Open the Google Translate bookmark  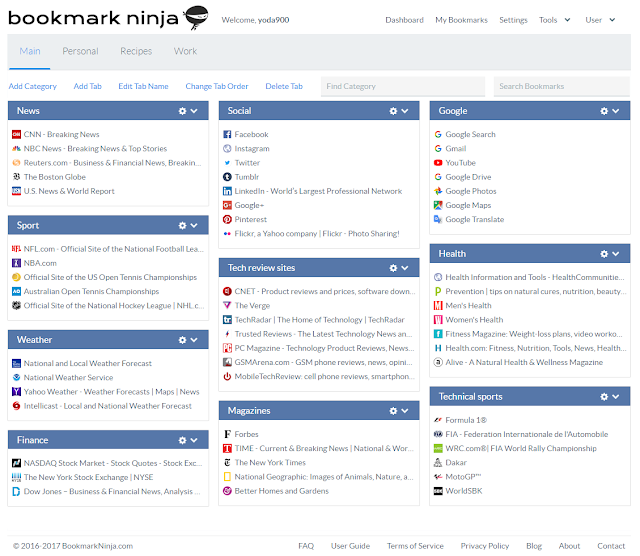[475, 219]
